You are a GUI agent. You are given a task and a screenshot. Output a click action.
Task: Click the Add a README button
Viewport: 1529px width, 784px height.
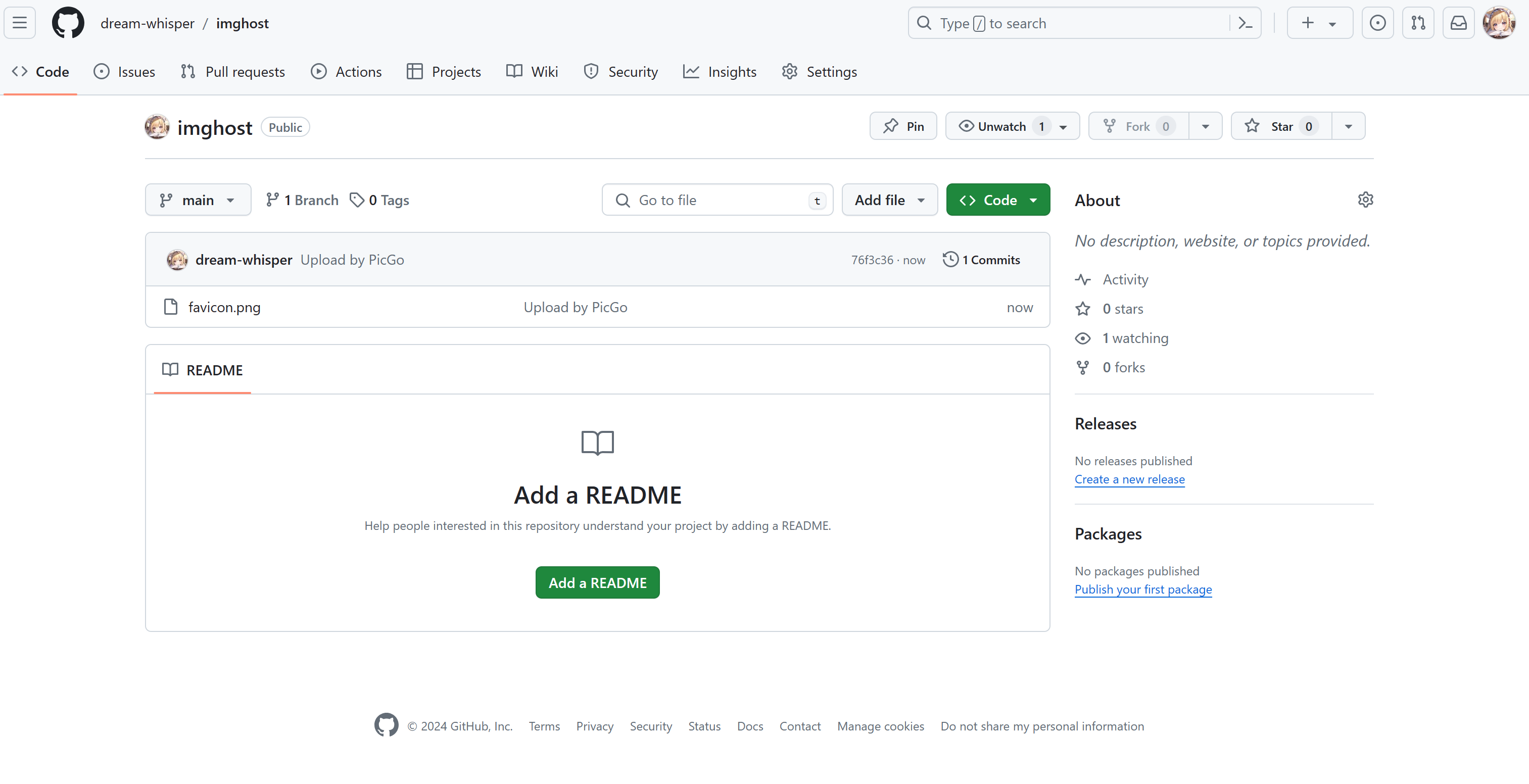pyautogui.click(x=597, y=583)
